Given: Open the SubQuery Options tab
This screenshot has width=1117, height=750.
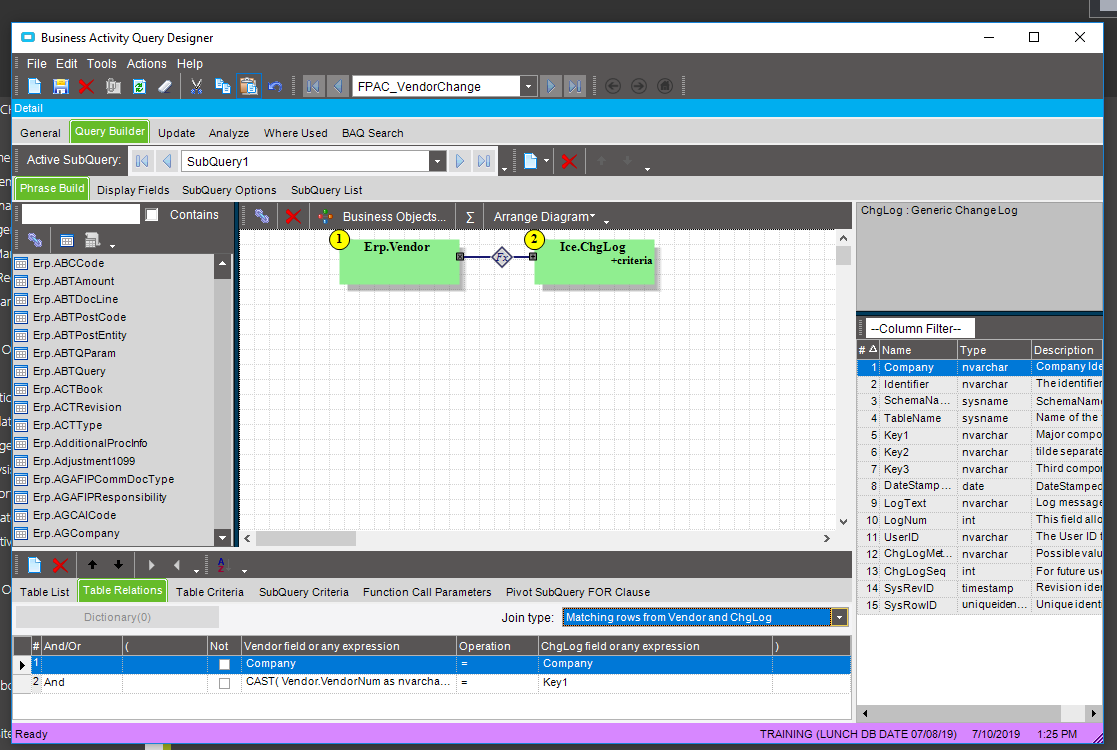Looking at the screenshot, I should coord(229,190).
